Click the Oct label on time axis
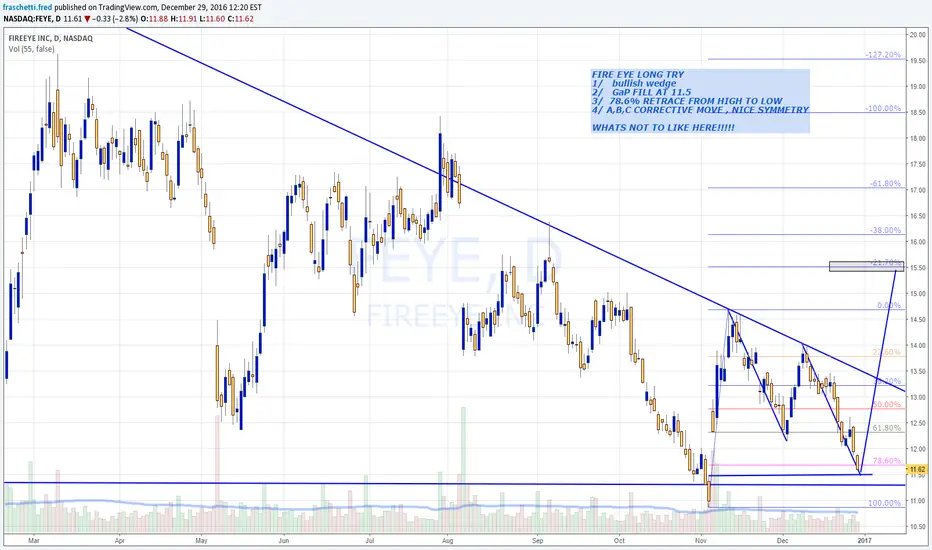Image resolution: width=932 pixels, height=550 pixels. point(619,540)
